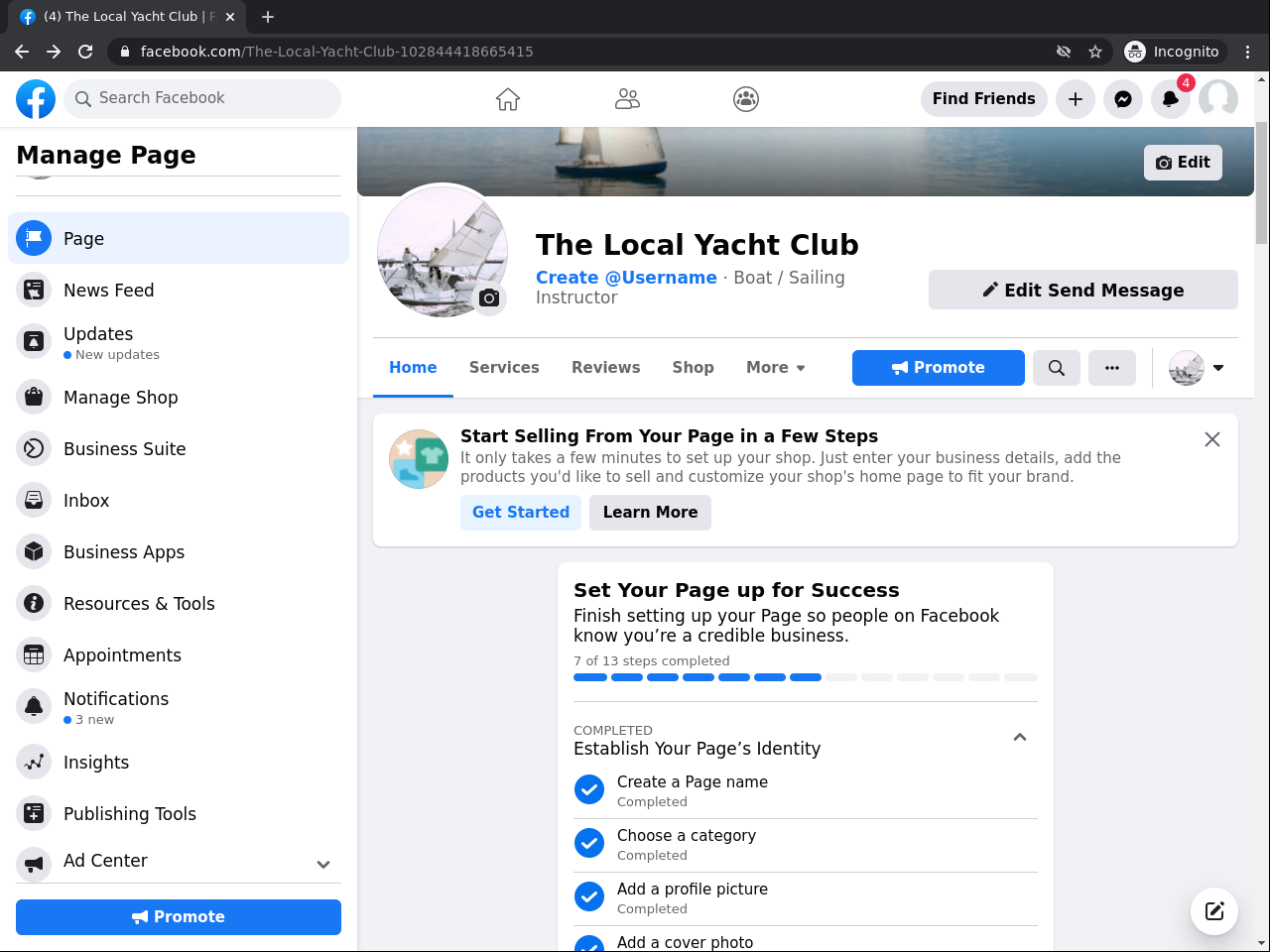Bookmark this page with the star icon
1270x952 pixels.
pos(1095,52)
